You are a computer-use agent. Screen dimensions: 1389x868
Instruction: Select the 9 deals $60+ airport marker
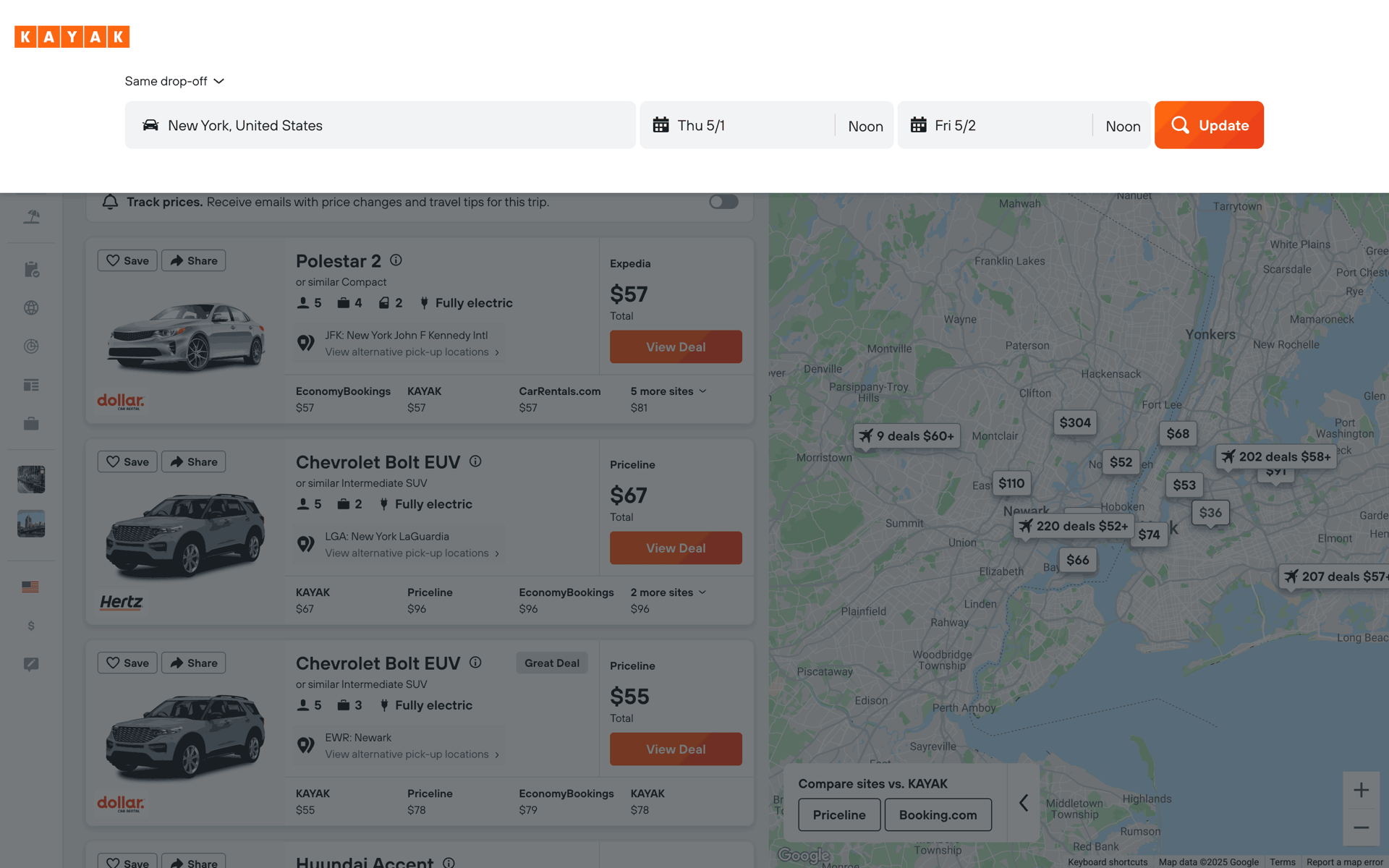(x=907, y=436)
